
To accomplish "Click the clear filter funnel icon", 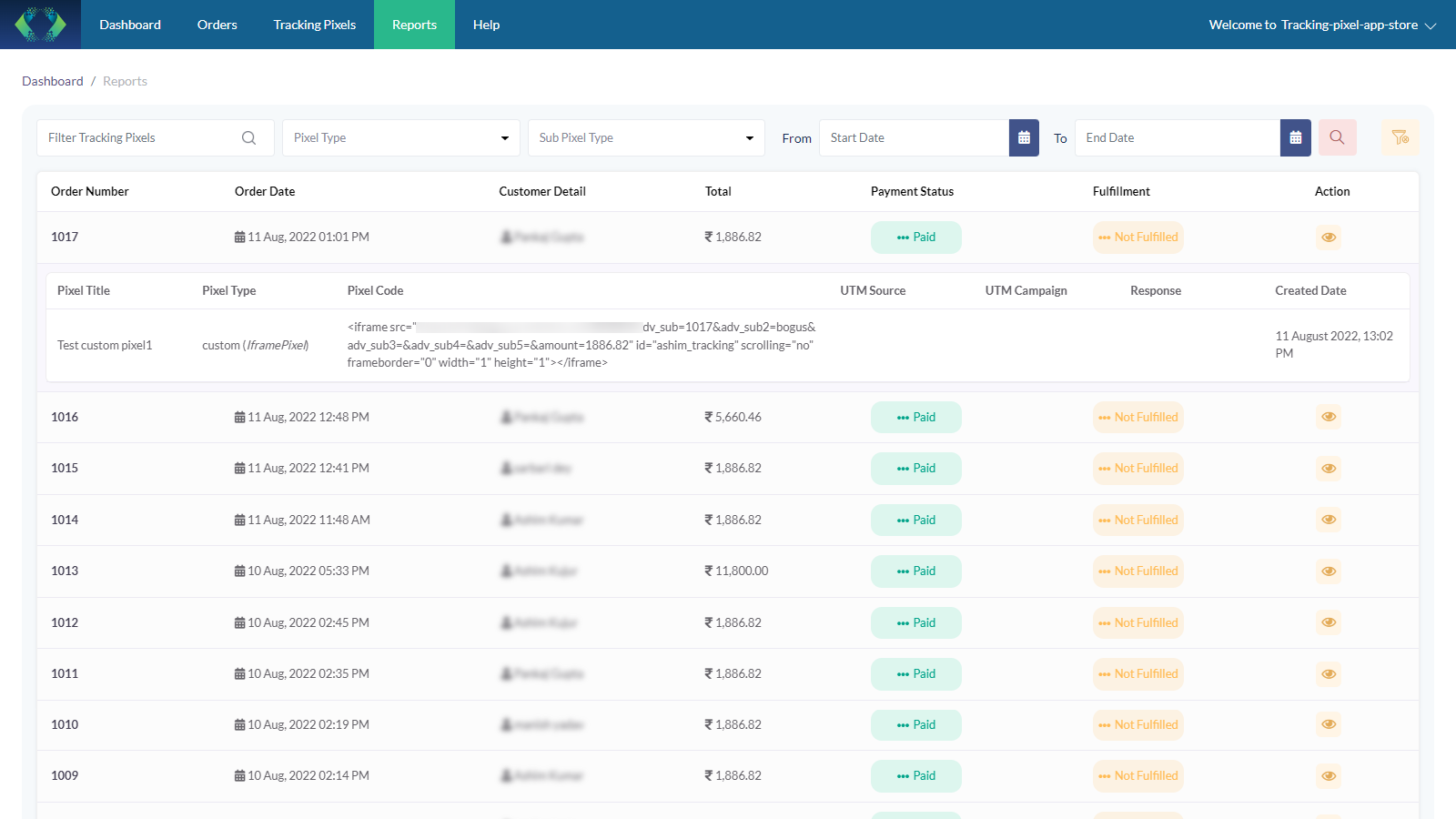I will [x=1400, y=138].
